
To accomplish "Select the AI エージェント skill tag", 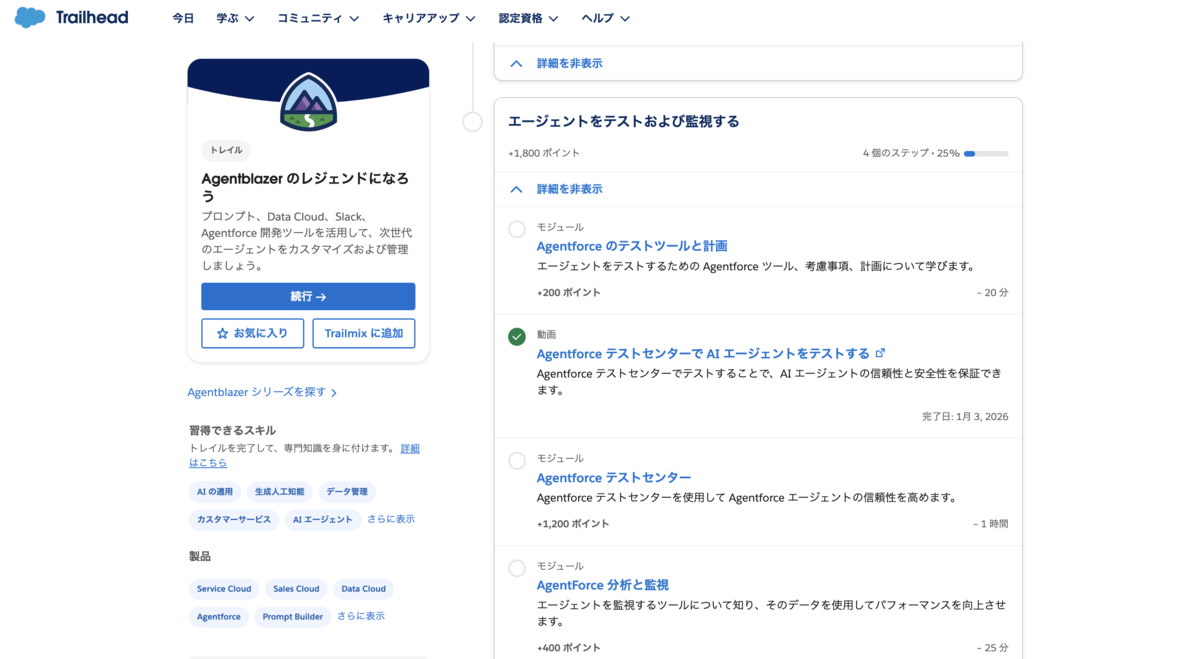I will pos(323,519).
